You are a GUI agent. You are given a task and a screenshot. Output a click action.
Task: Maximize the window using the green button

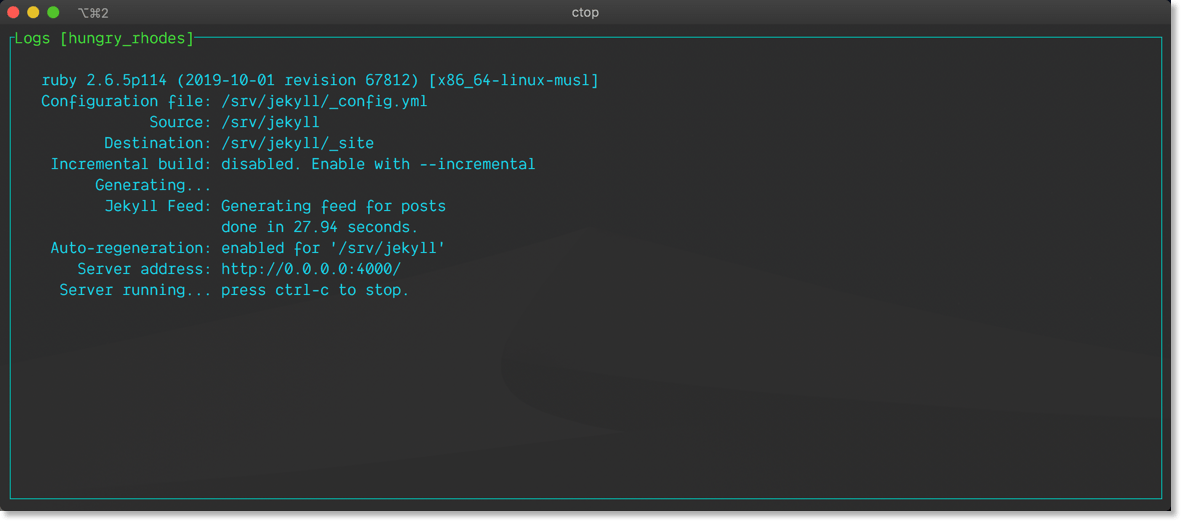[53, 12]
